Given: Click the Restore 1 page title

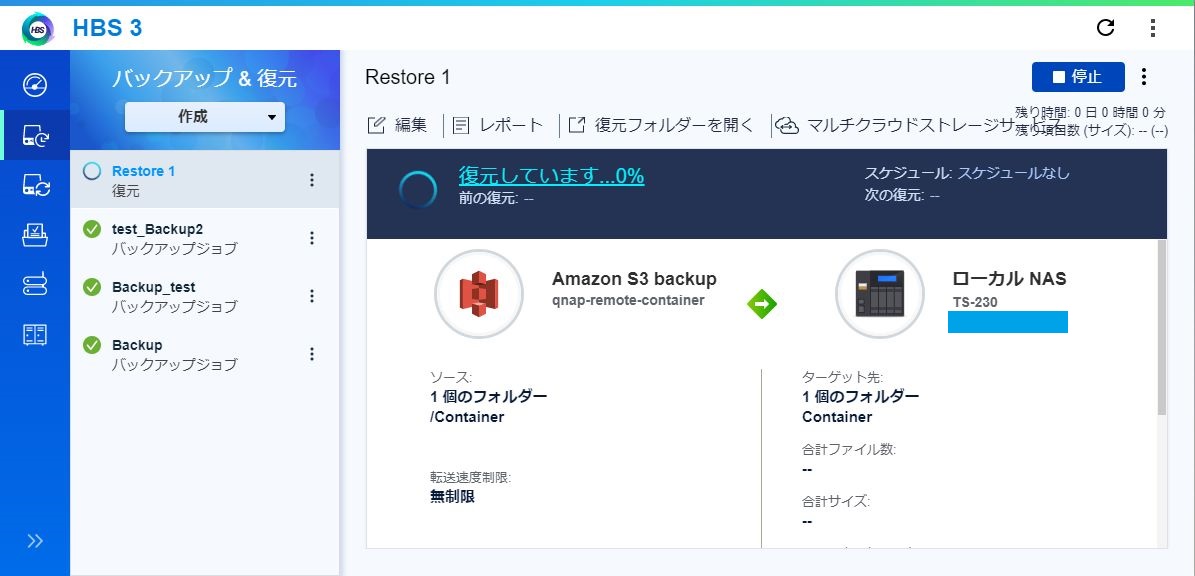Looking at the screenshot, I should 408,77.
